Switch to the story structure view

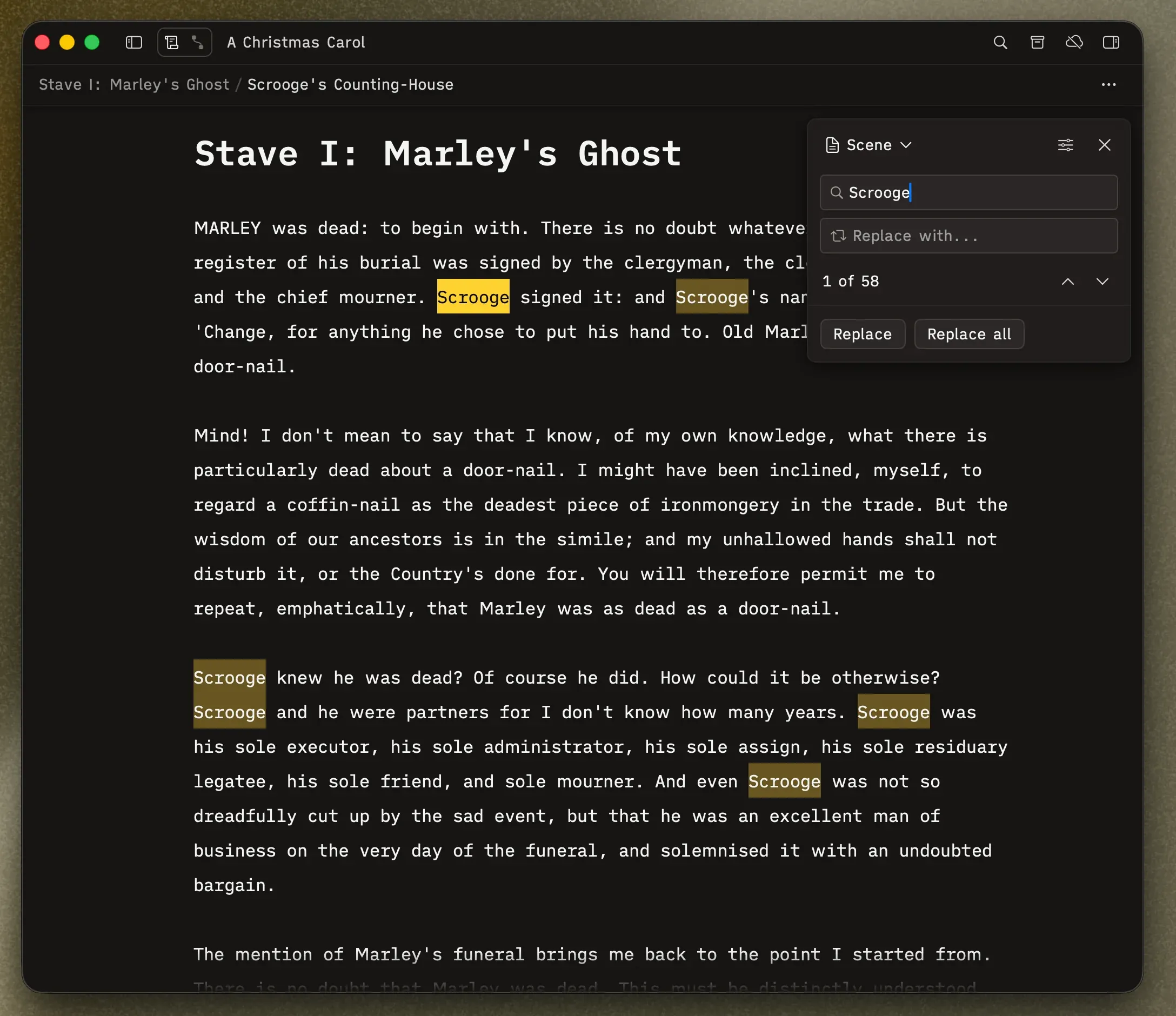(197, 43)
